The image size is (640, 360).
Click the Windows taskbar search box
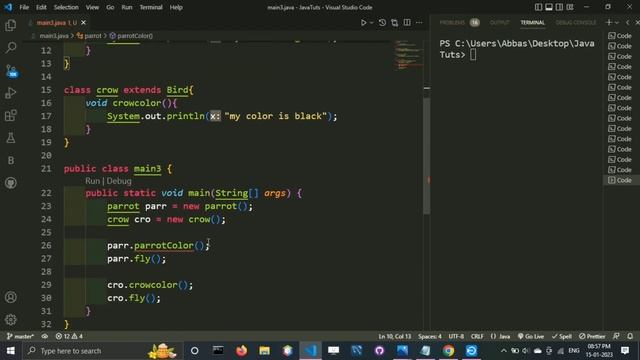102,351
